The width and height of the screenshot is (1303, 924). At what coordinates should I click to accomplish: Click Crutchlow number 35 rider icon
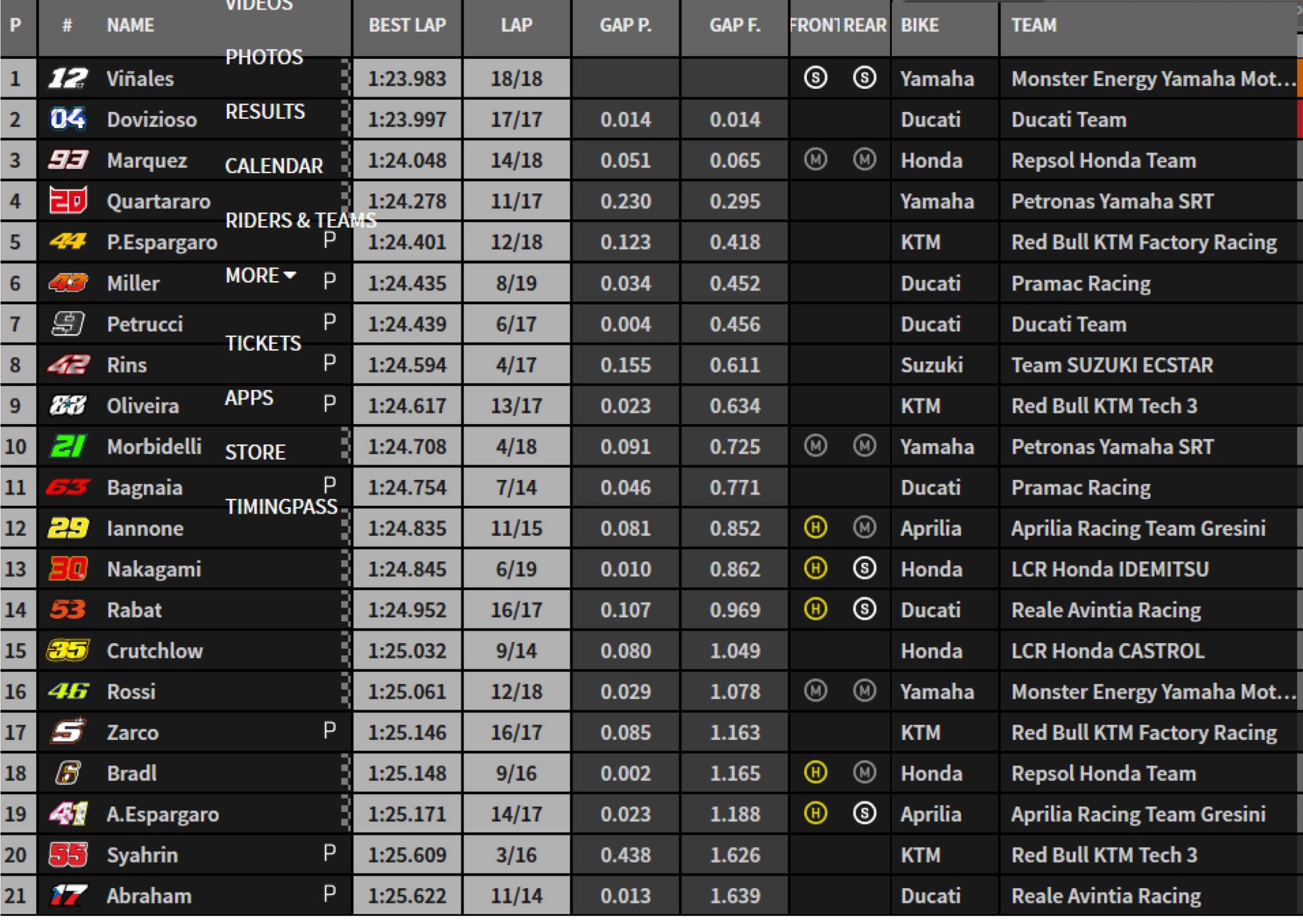click(x=68, y=651)
